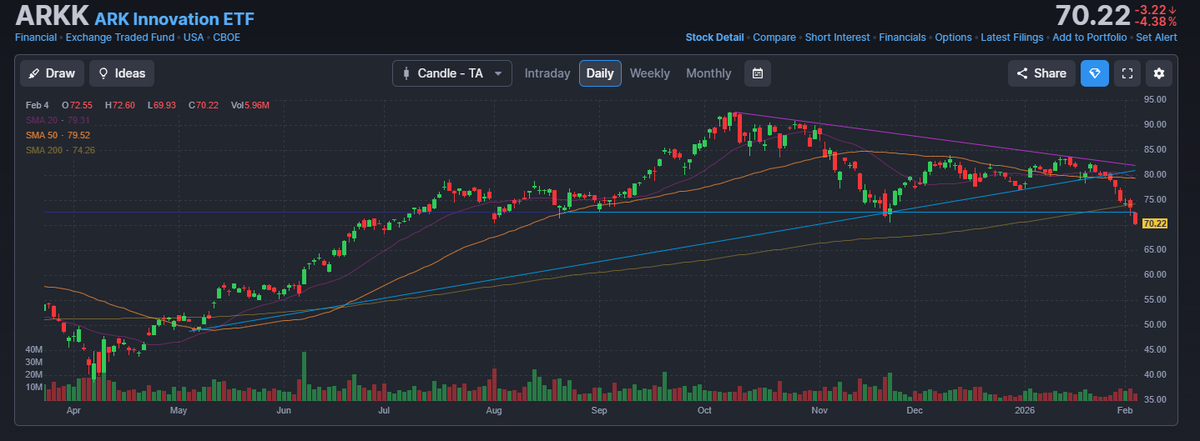
Task: Select the SMA 20 indicator label
Action: (x=59, y=119)
